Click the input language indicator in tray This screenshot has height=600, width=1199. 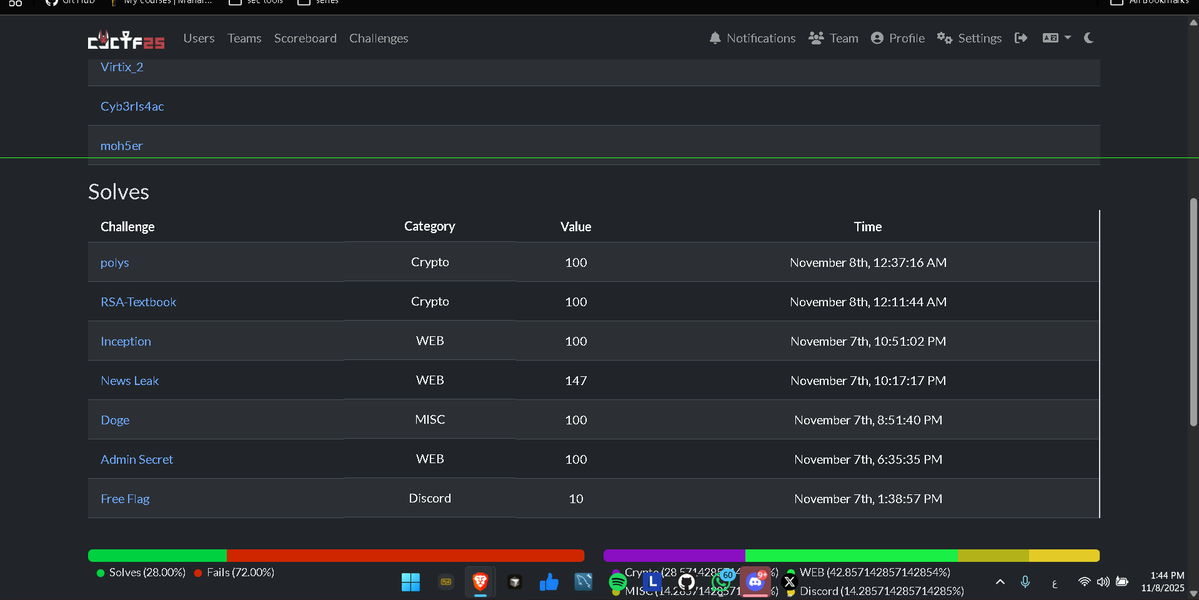coord(1054,584)
